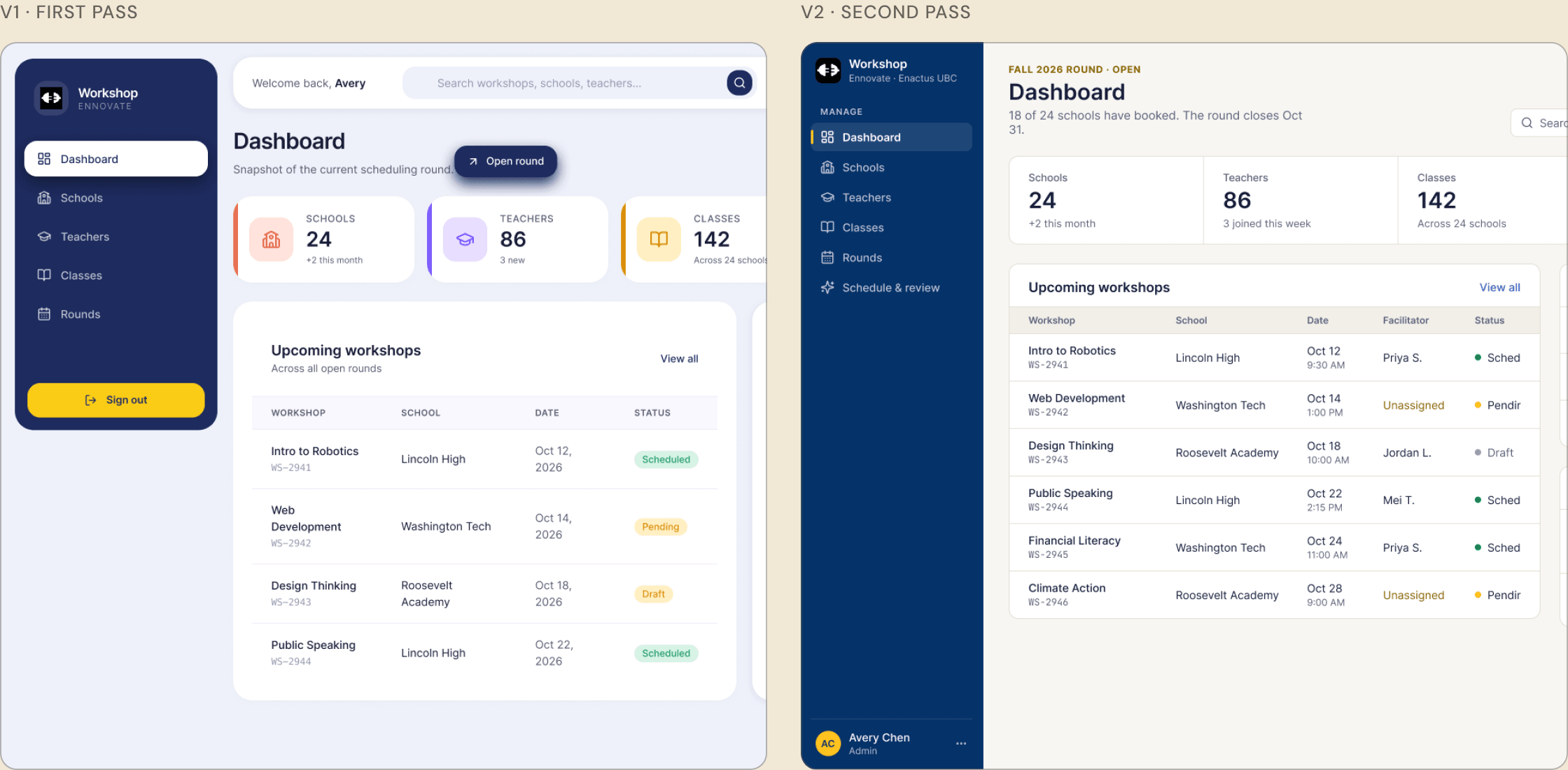Open Rounds in the V2 sidebar

[891, 258]
